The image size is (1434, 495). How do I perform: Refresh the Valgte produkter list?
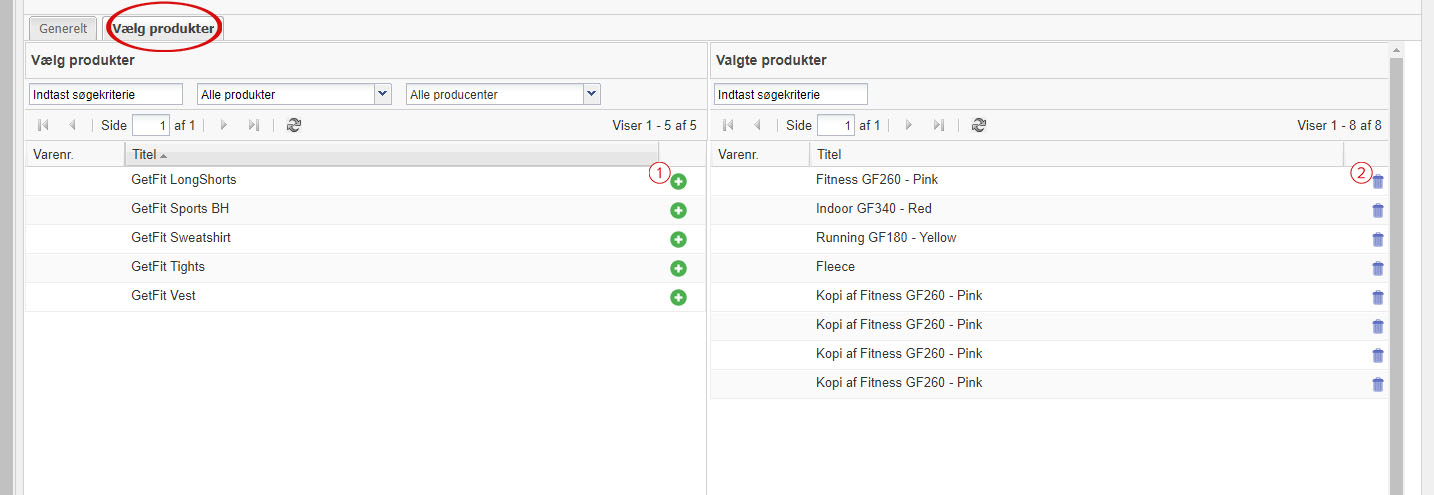pos(979,125)
